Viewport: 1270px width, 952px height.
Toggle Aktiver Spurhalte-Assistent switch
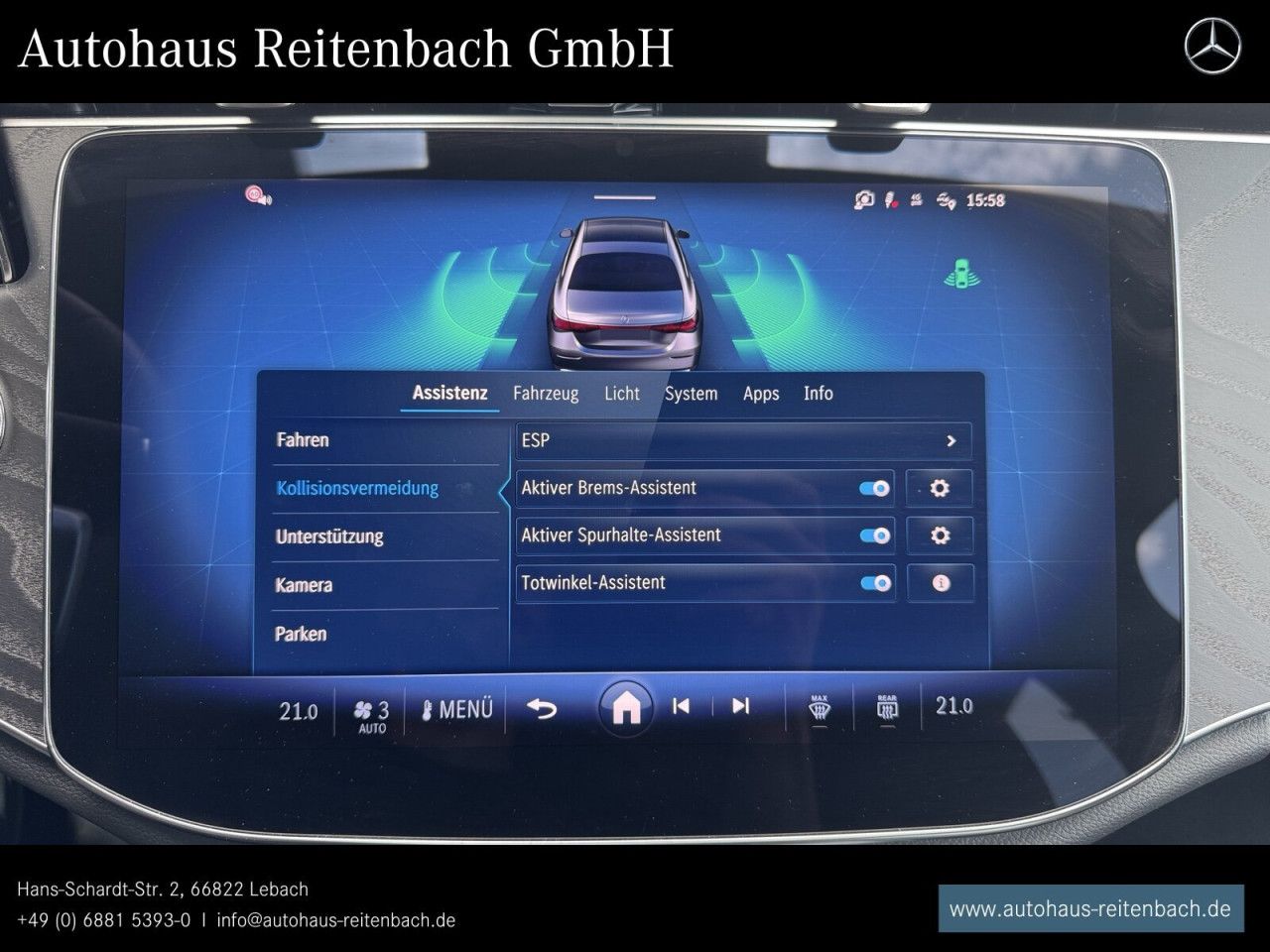click(x=875, y=535)
